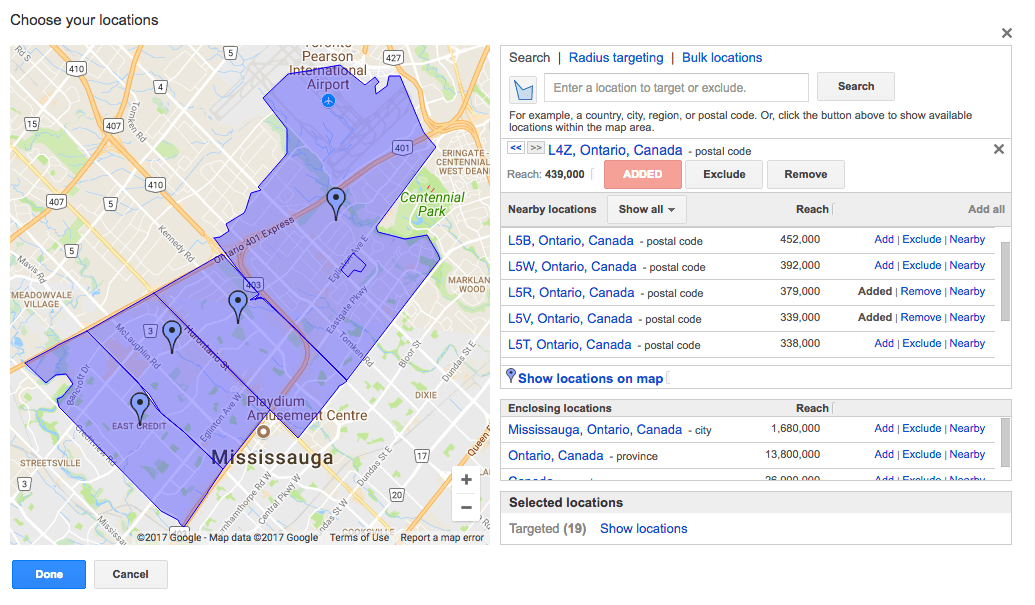1035x605 pixels.
Task: Click the ADDED button for L4Z
Action: (x=642, y=174)
